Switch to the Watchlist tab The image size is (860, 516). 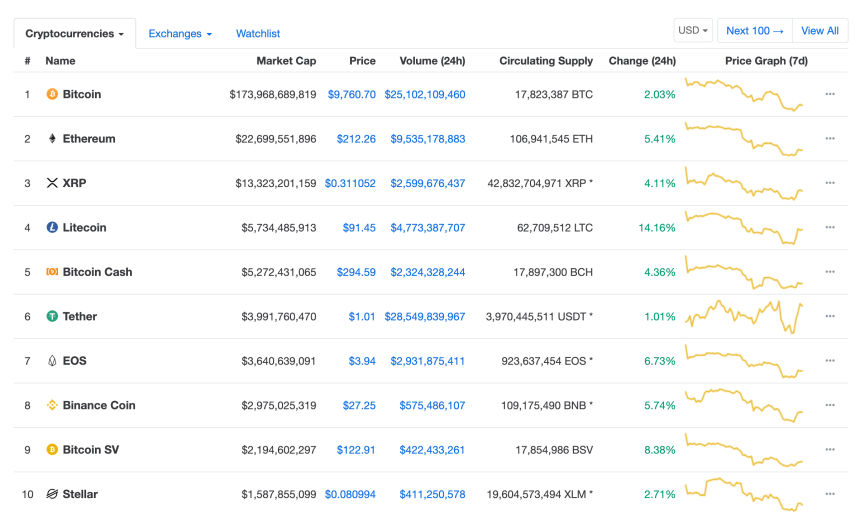click(258, 33)
